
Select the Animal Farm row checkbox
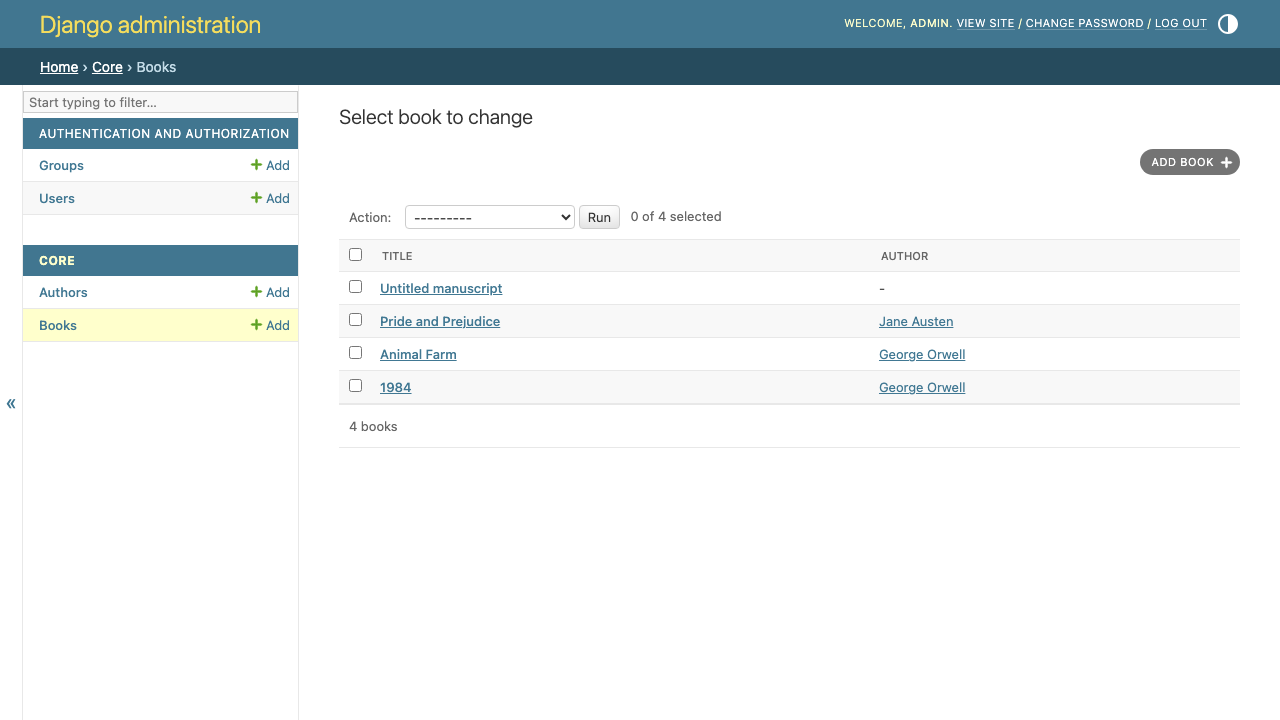click(x=355, y=352)
